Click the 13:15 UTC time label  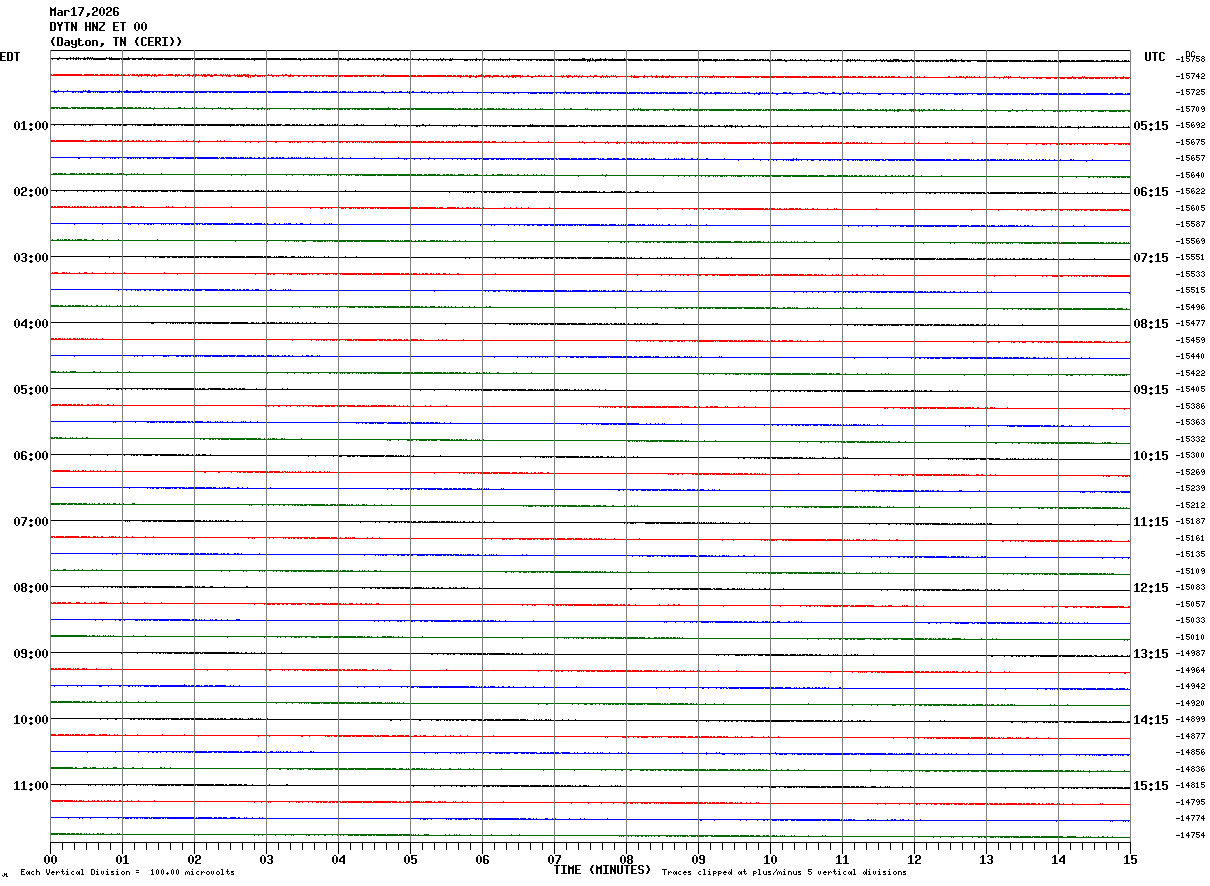click(1151, 654)
